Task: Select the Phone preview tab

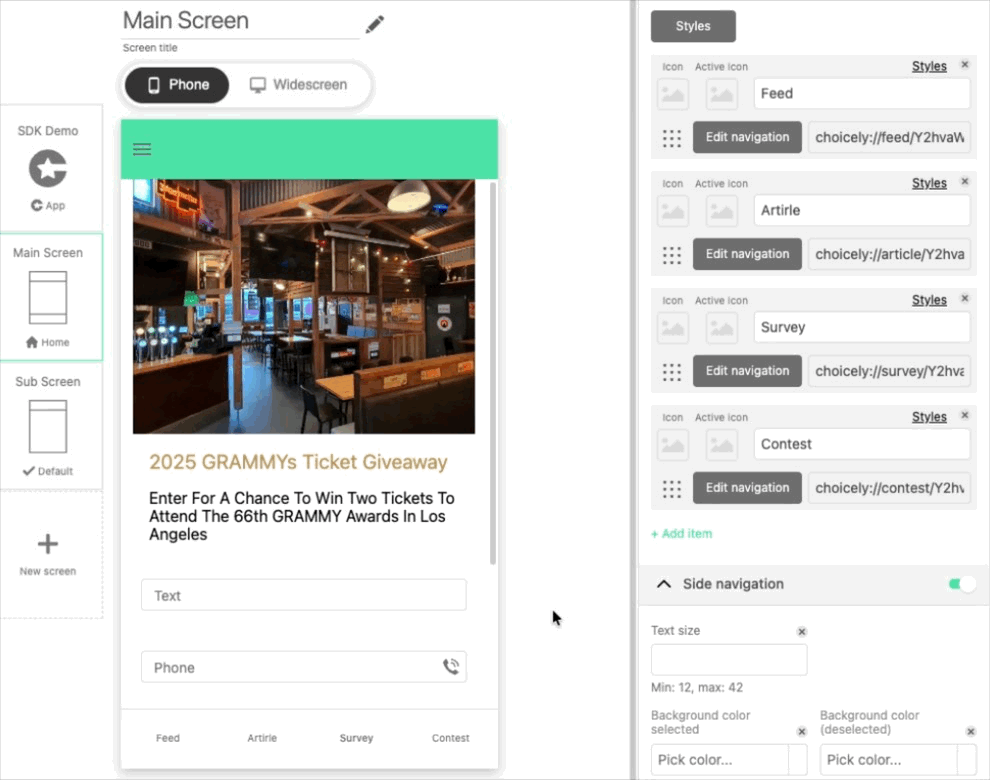Action: coord(176,85)
